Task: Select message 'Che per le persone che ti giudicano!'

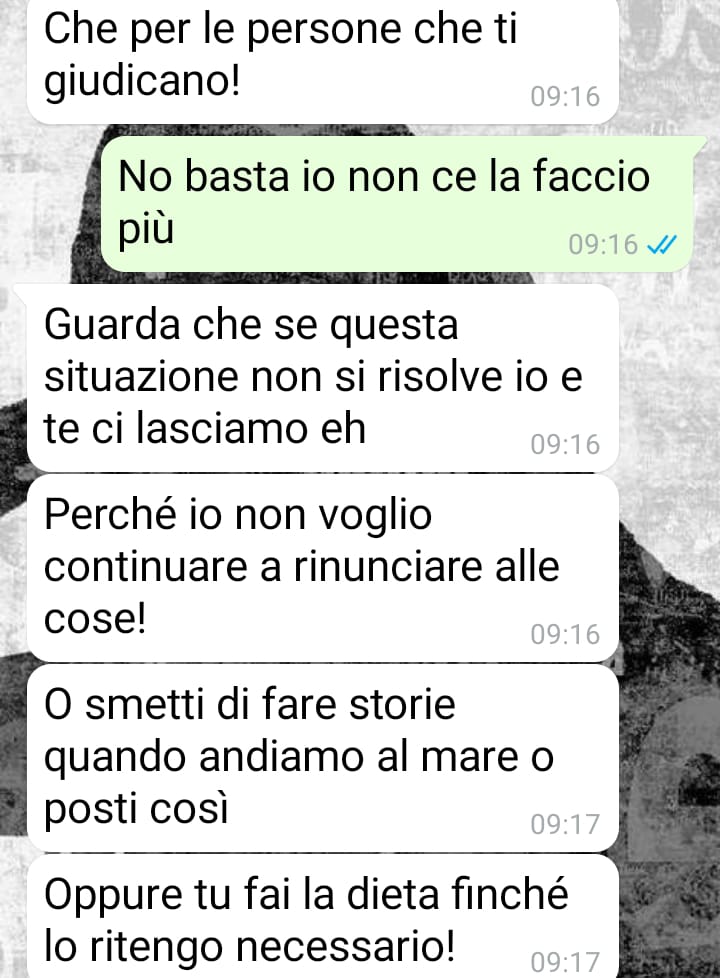Action: pos(323,61)
